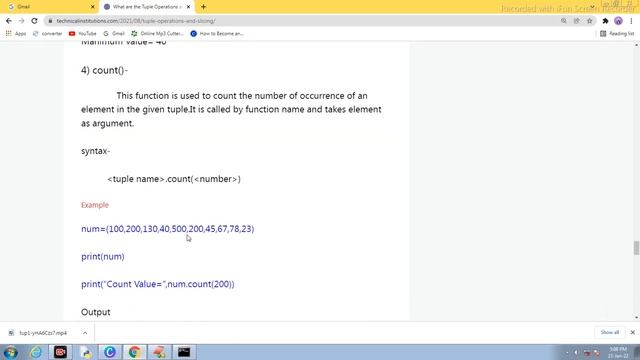640x360 pixels.
Task: Open the screen recorder app in the taskbar
Action: click(60, 352)
